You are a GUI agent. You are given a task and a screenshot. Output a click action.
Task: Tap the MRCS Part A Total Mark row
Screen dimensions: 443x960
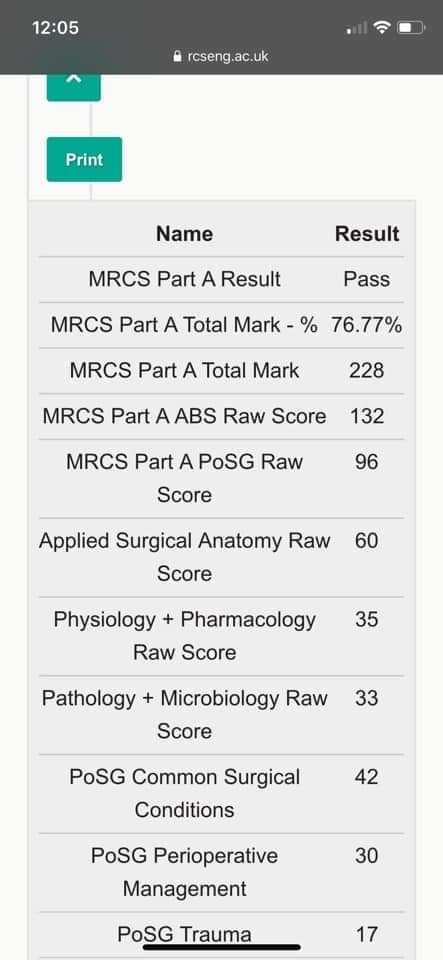click(222, 370)
